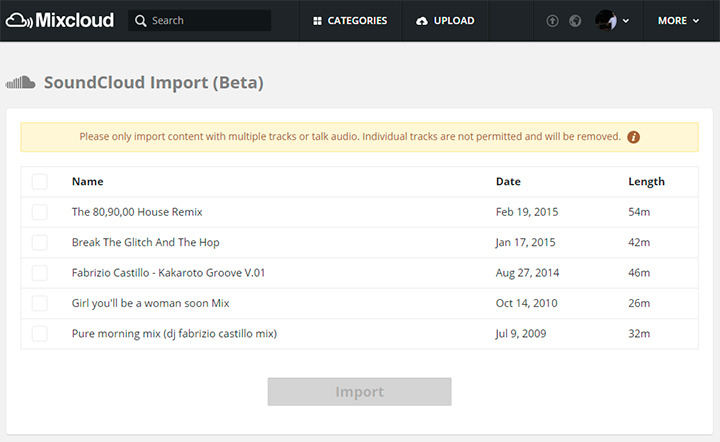Click the SoundCloud Import (Beta) heading
The image size is (720, 442).
coord(153,83)
